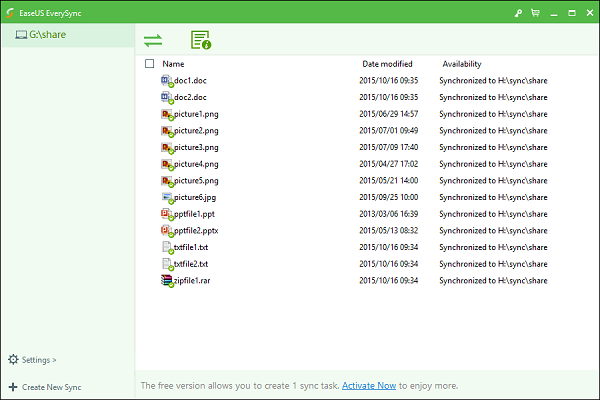The image size is (600, 400).
Task: Maximize the EverySync window
Action: (x=566, y=12)
